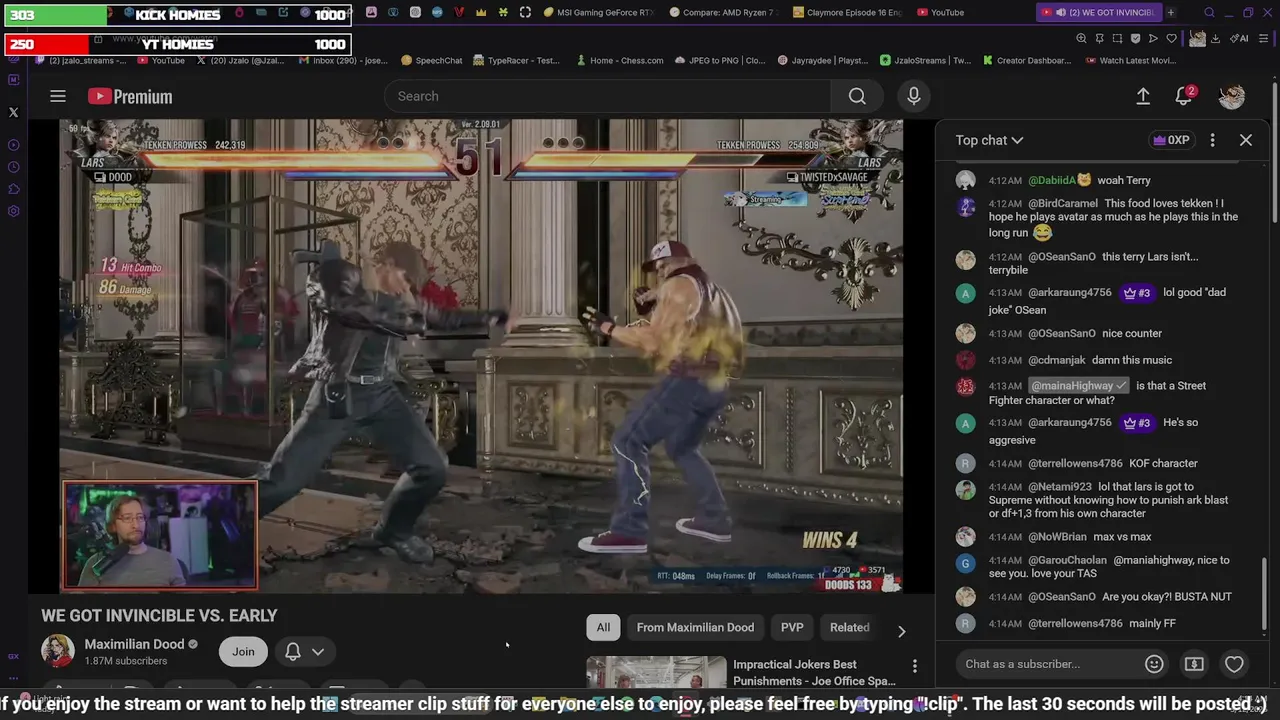Close the live chat panel

coord(1246,140)
